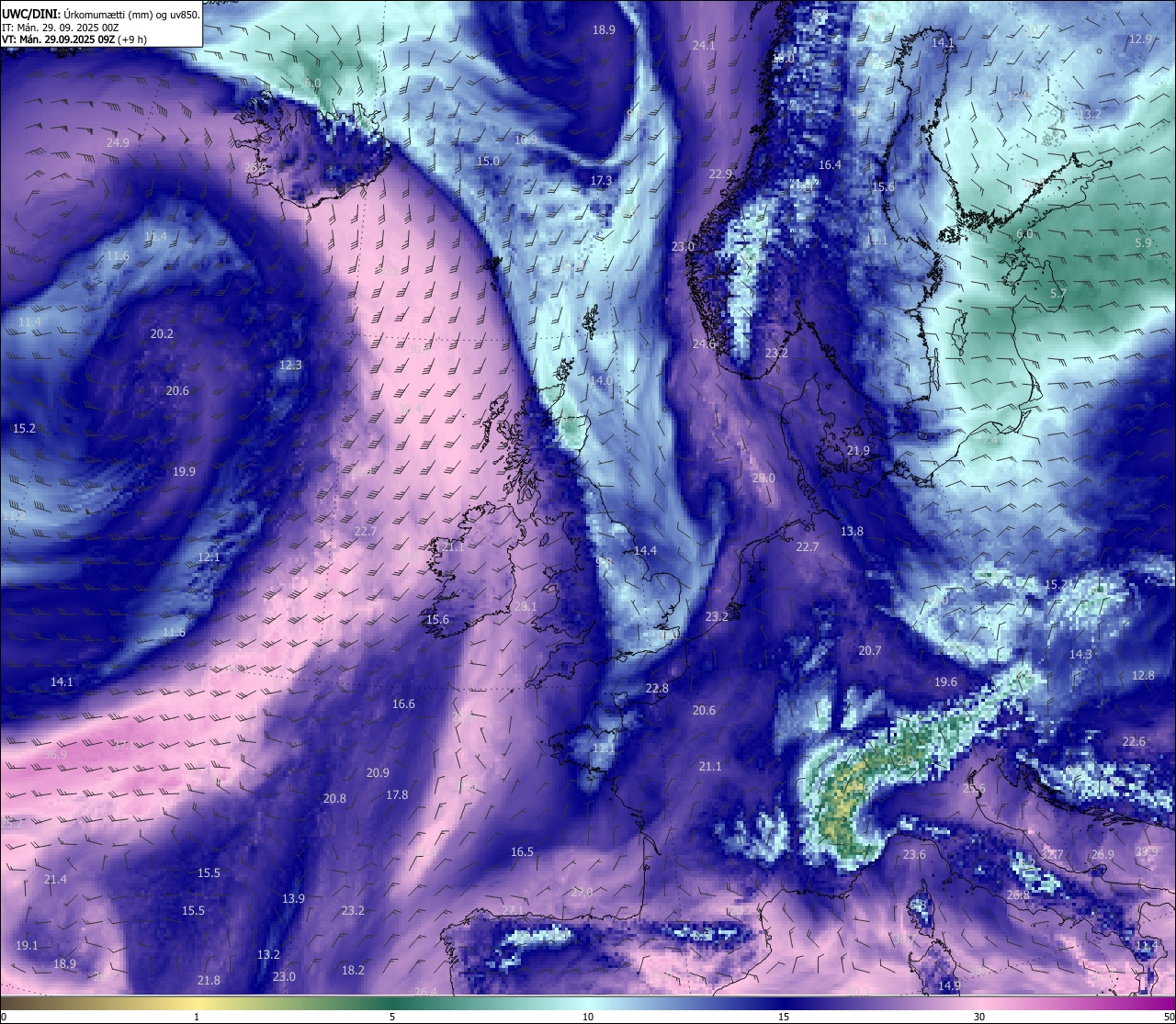Click the 26.9 value on the map
Image resolution: width=1176 pixels, height=1024 pixels.
click(x=1102, y=854)
